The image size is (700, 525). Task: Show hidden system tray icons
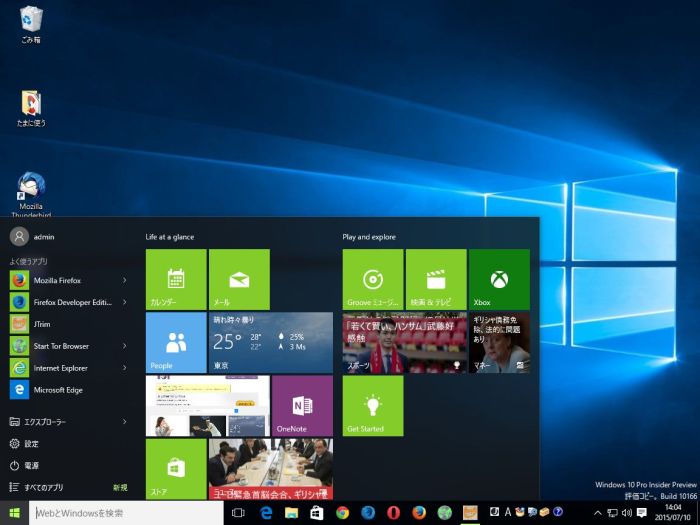coord(598,513)
